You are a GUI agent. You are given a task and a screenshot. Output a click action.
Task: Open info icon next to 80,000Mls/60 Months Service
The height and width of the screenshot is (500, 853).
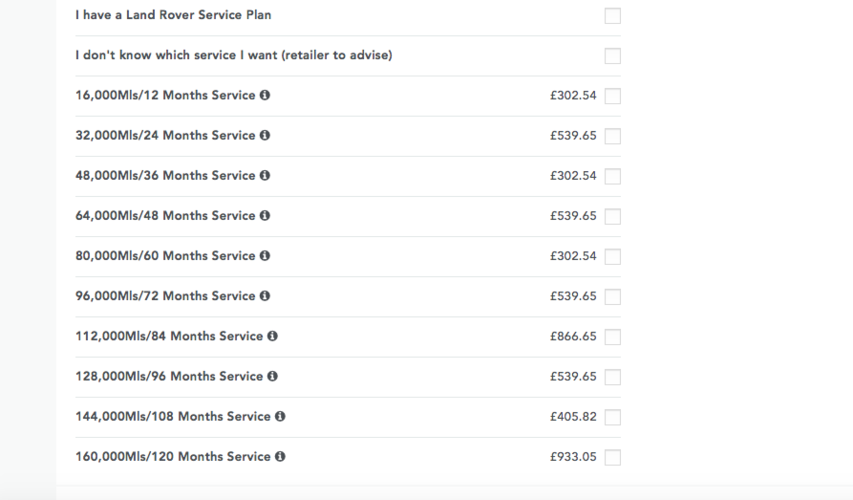tap(265, 256)
